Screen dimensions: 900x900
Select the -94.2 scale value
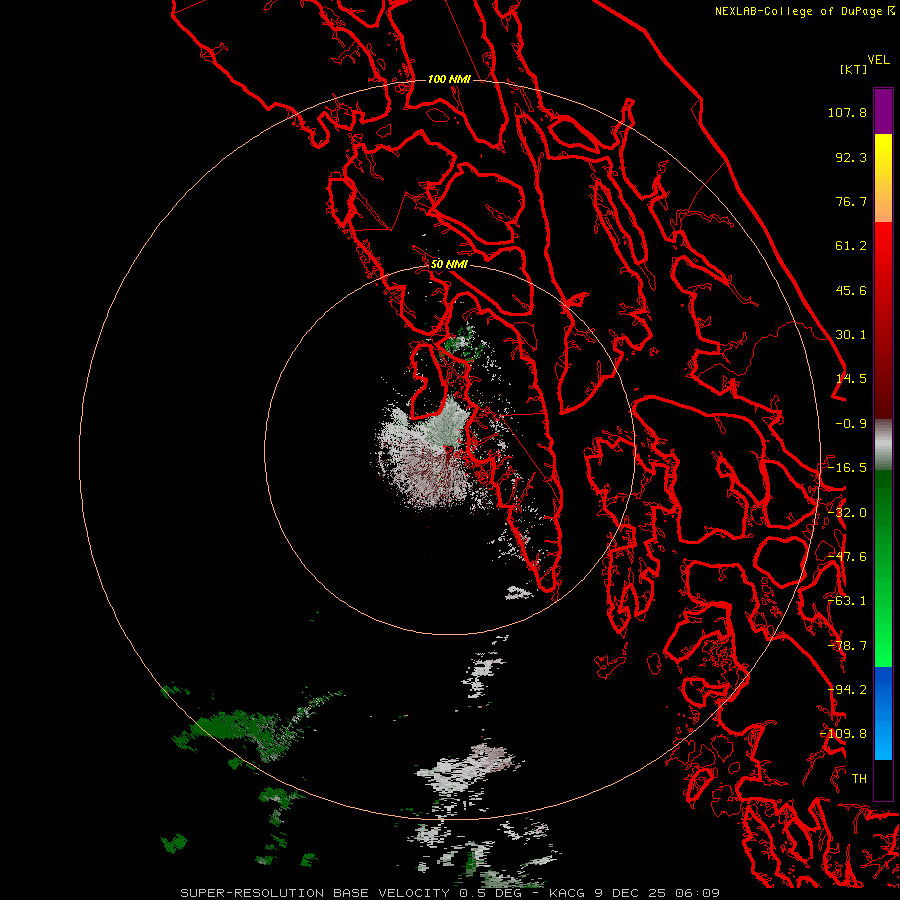tap(847, 690)
